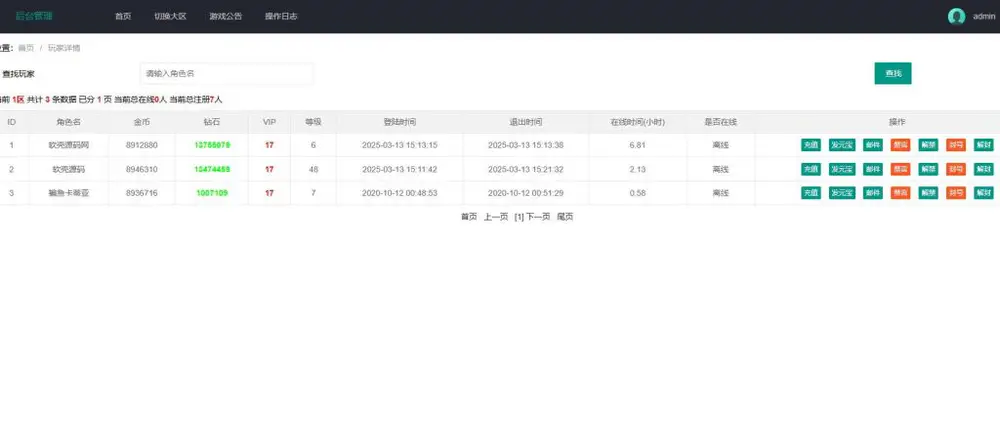The image size is (1000, 443).
Task: Click login time 2020-10-12 00:48:53
Action: point(399,193)
